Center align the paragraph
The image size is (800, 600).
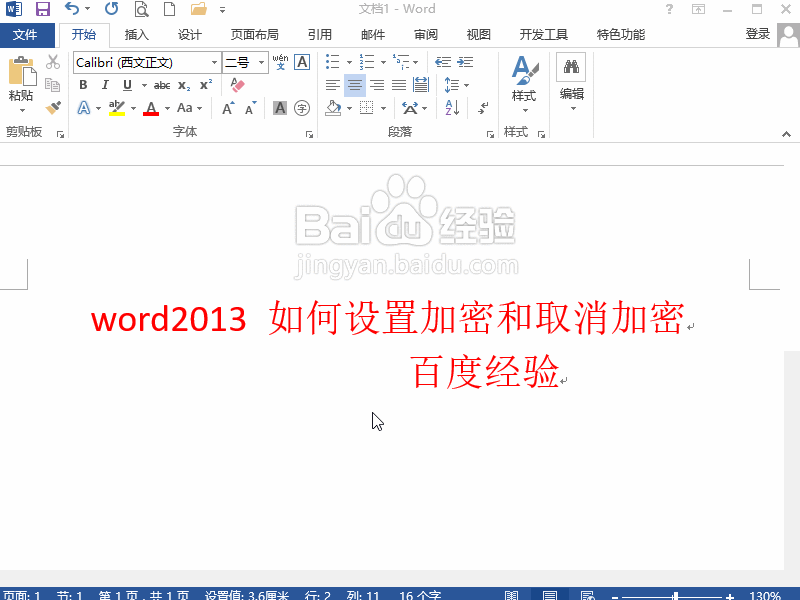[x=355, y=85]
